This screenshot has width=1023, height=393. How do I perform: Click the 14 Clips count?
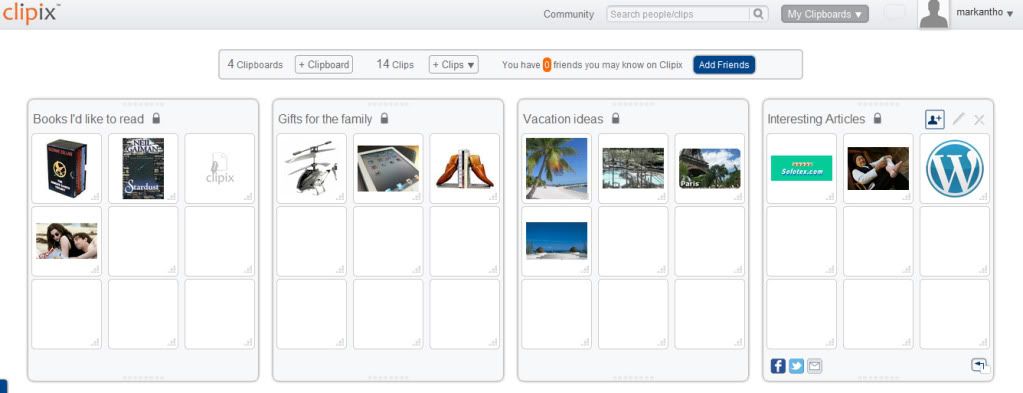pyautogui.click(x=395, y=65)
